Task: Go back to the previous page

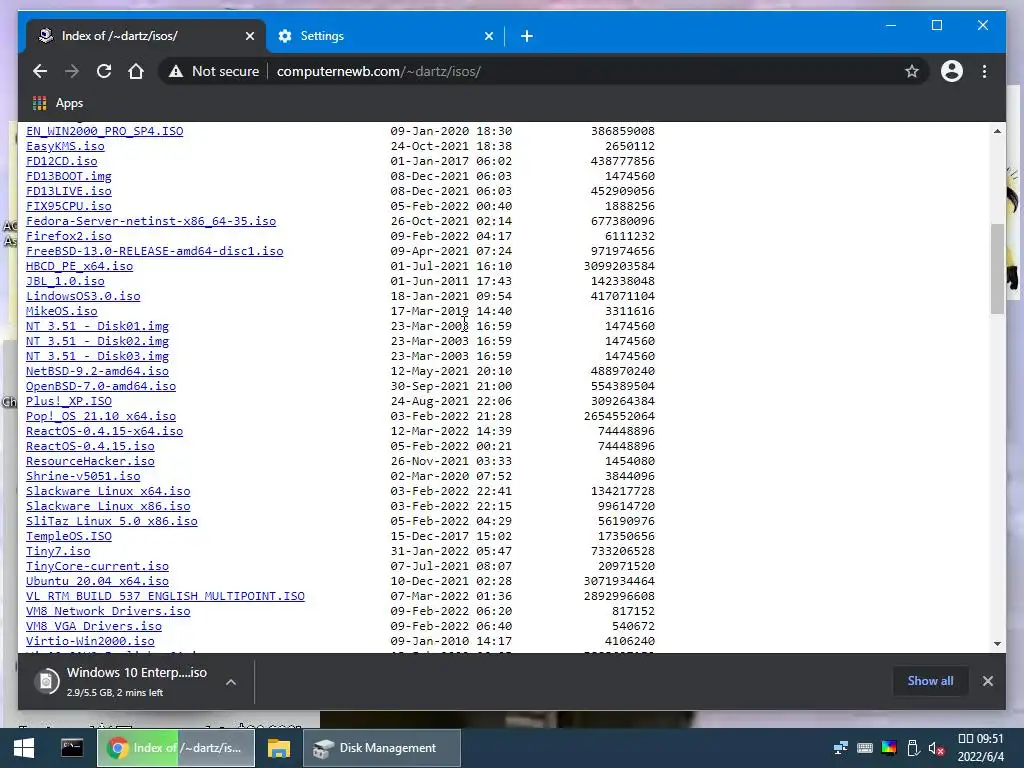Action: point(40,71)
